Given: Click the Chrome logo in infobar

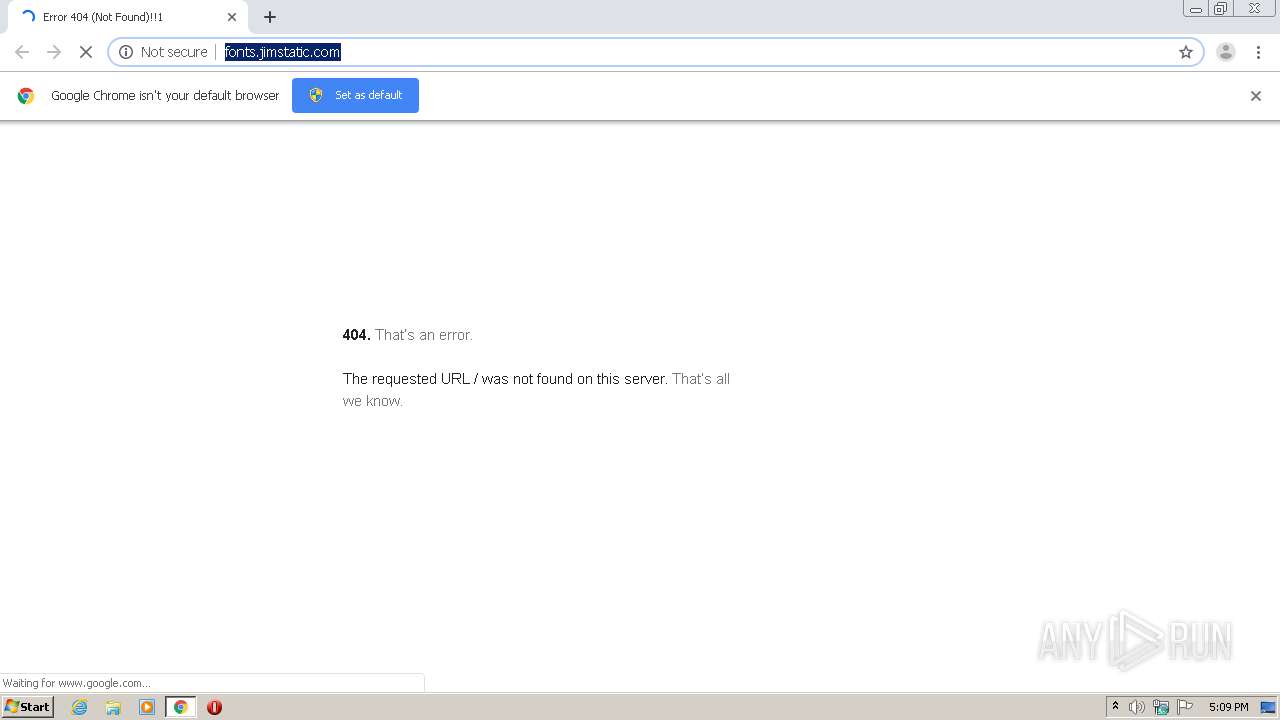Looking at the screenshot, I should (x=26, y=96).
